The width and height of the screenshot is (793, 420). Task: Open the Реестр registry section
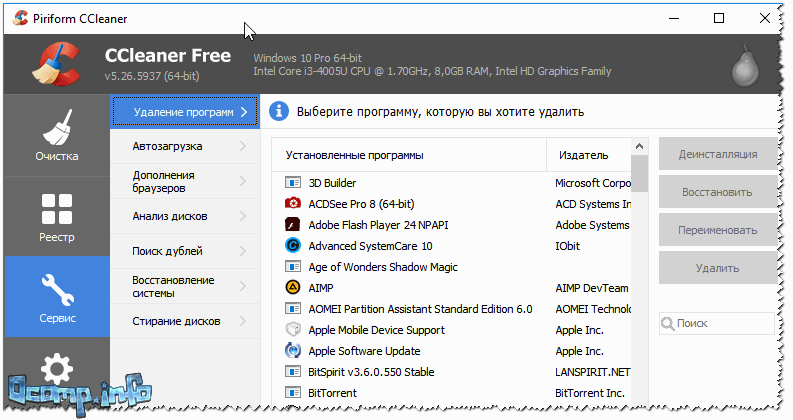[57, 217]
